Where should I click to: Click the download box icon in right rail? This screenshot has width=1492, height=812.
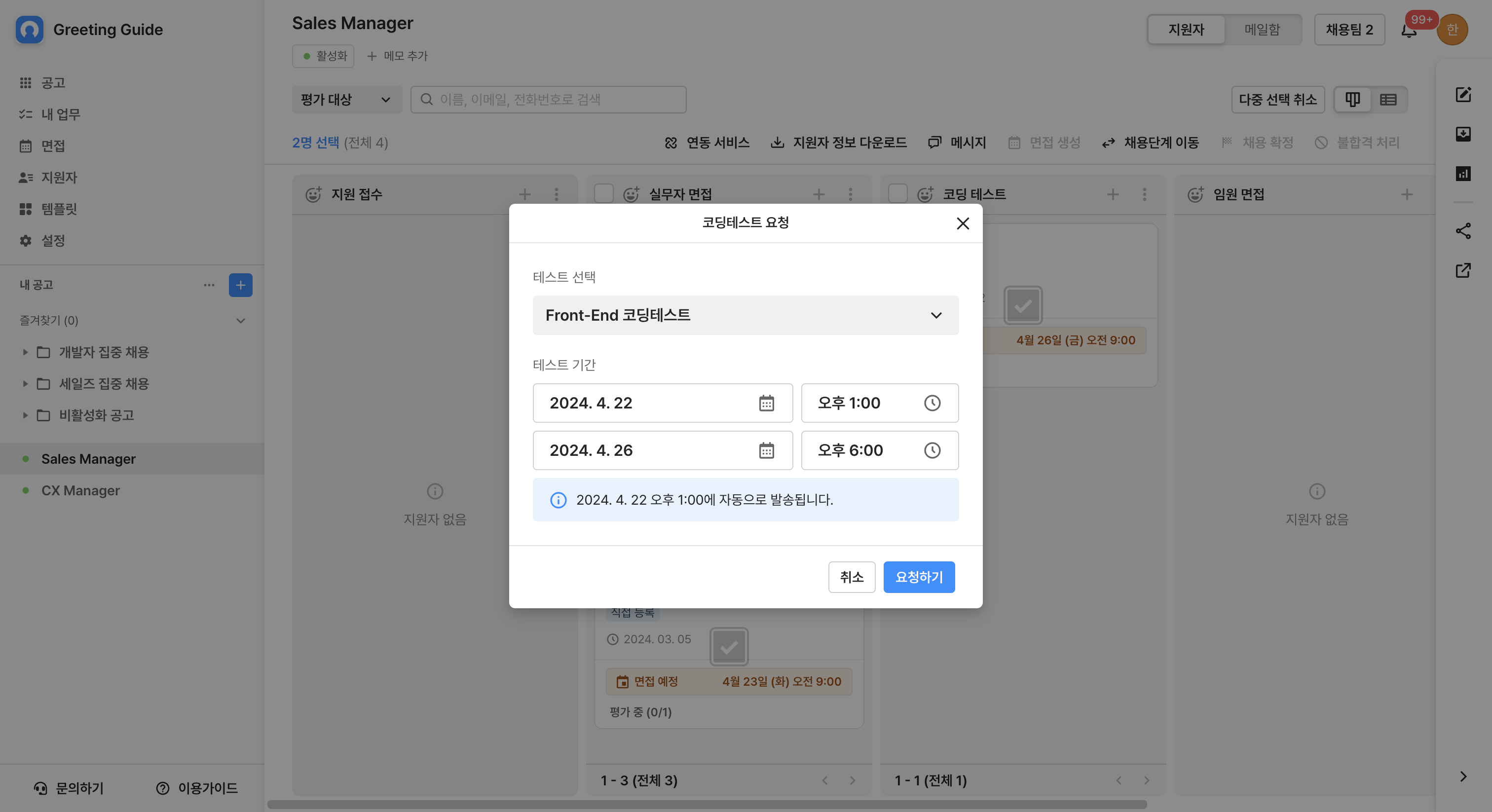tap(1463, 134)
